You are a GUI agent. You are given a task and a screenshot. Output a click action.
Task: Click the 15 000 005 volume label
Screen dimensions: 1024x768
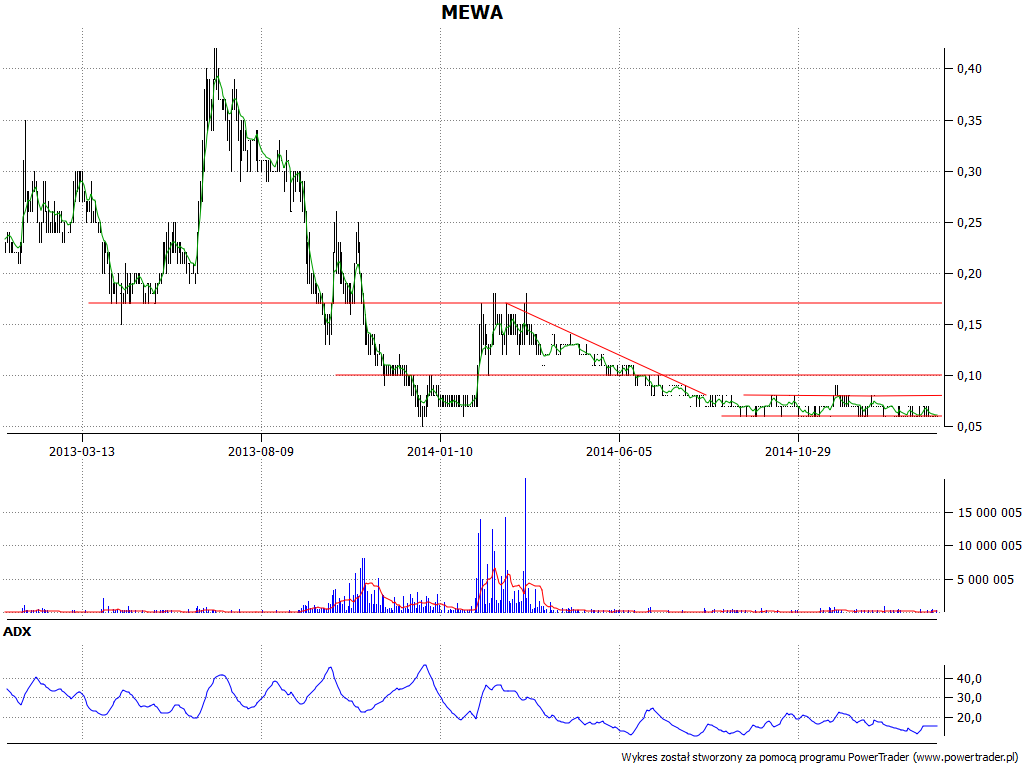pos(989,513)
